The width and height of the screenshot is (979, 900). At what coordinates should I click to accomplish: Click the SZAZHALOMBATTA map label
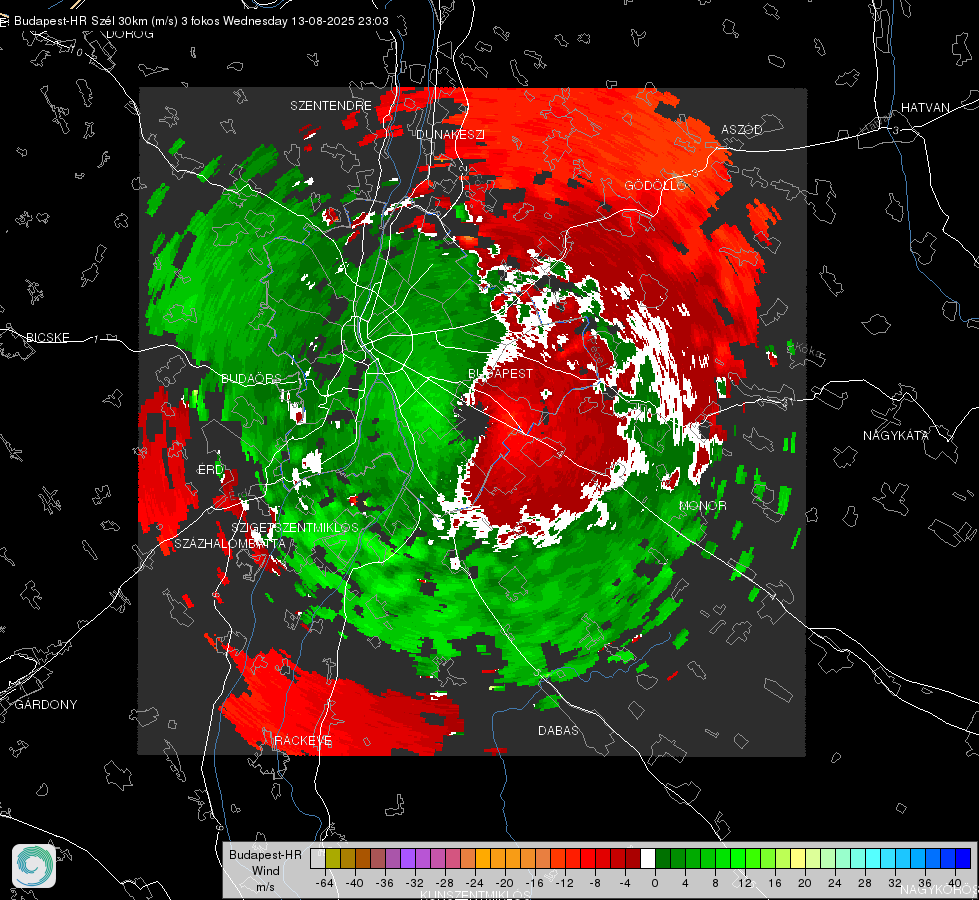point(230,544)
